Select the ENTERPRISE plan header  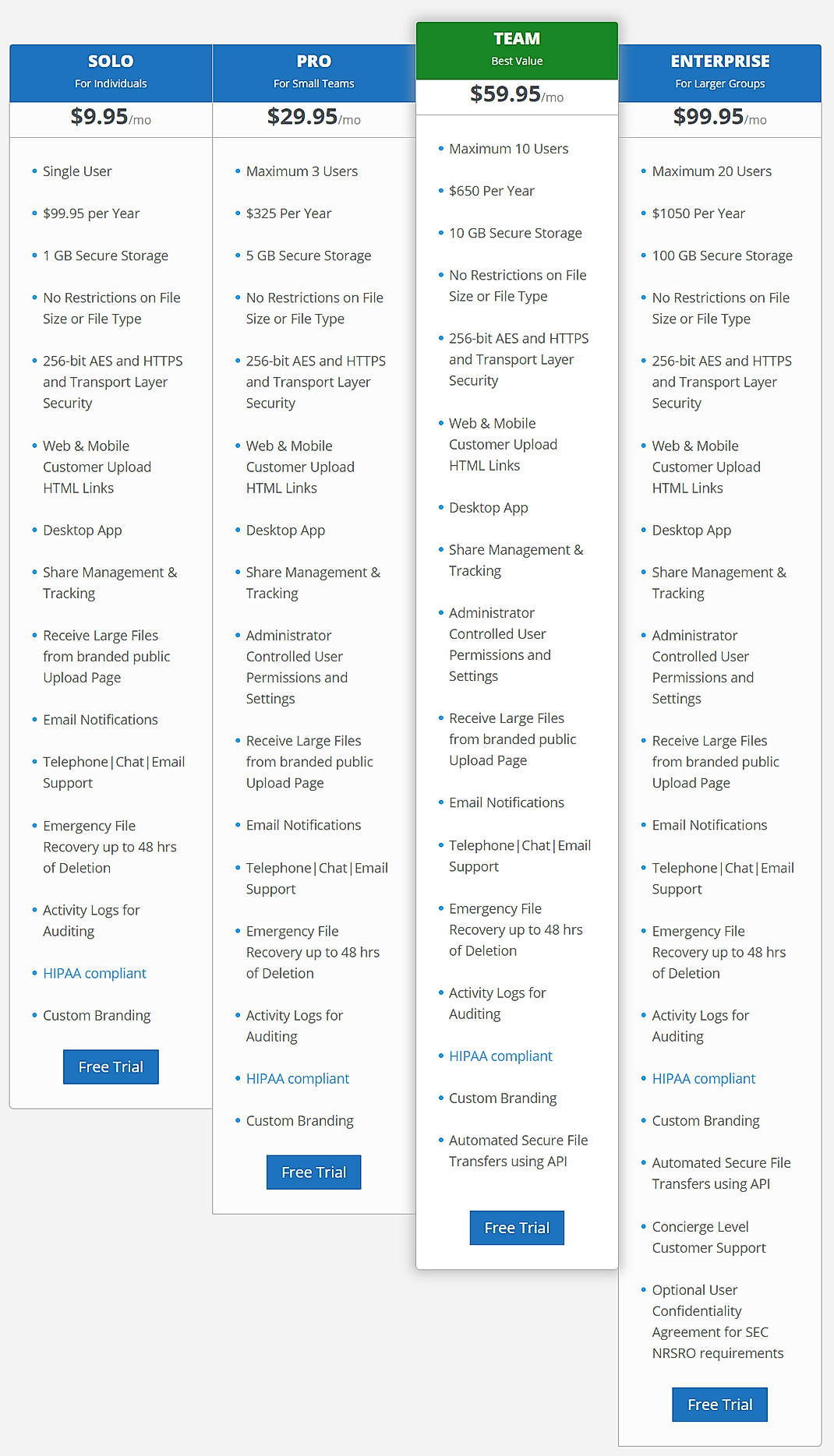click(719, 72)
